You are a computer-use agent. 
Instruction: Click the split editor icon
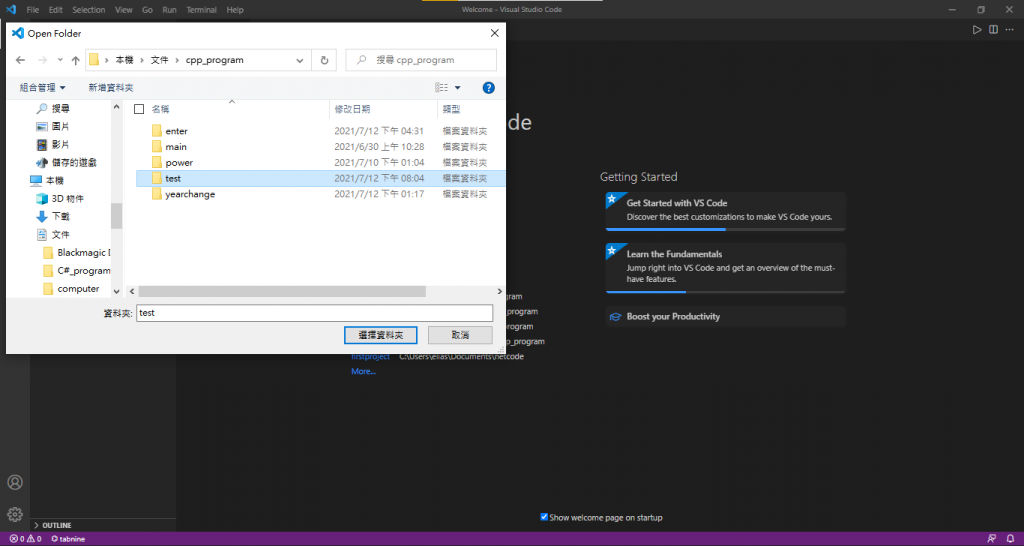click(993, 29)
